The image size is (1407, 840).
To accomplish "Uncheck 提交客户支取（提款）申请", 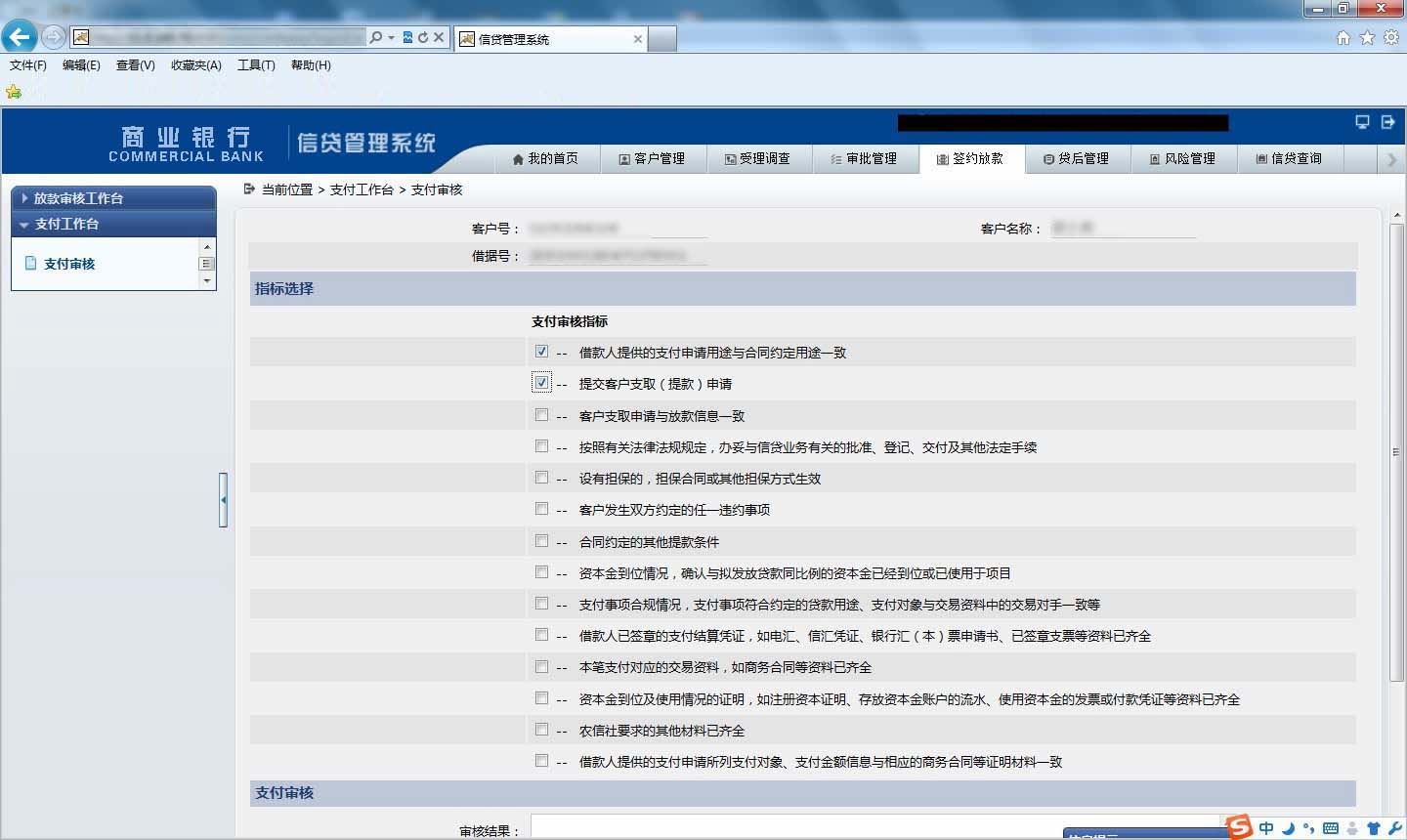I will coord(541,382).
